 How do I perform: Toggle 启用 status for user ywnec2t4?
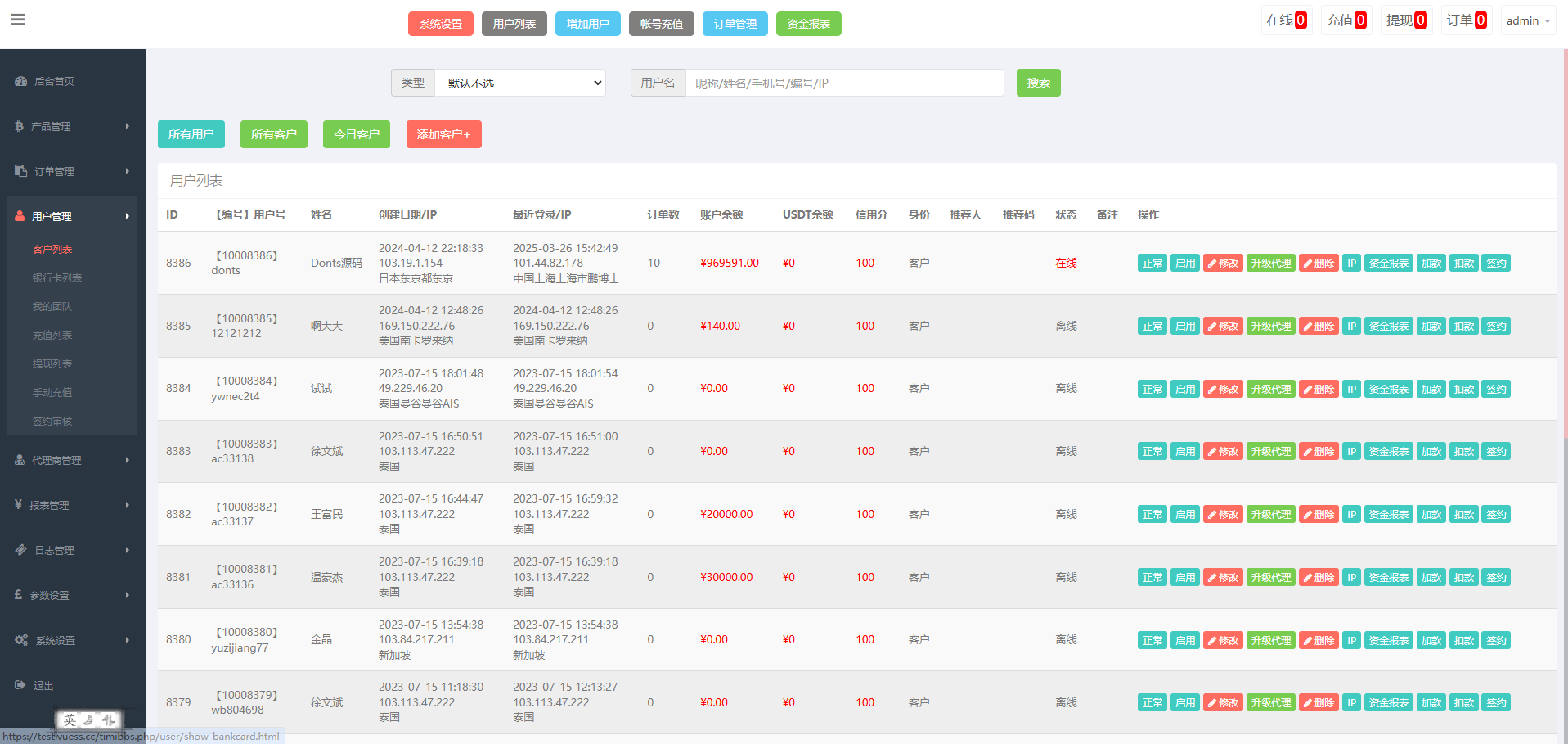(x=1184, y=390)
